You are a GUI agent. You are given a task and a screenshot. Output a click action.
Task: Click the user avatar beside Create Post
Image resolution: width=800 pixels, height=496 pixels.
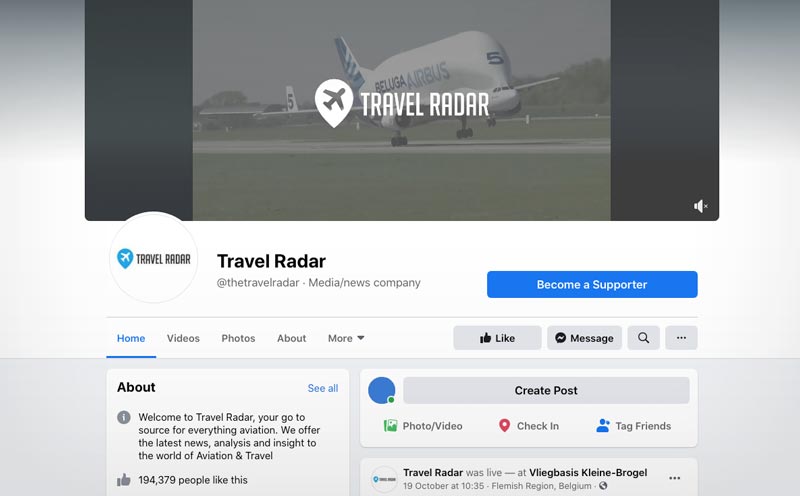[382, 390]
